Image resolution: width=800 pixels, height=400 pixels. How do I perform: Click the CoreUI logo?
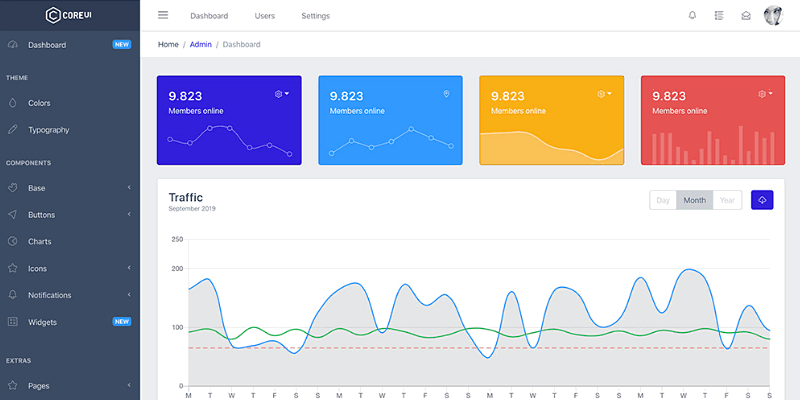click(69, 15)
